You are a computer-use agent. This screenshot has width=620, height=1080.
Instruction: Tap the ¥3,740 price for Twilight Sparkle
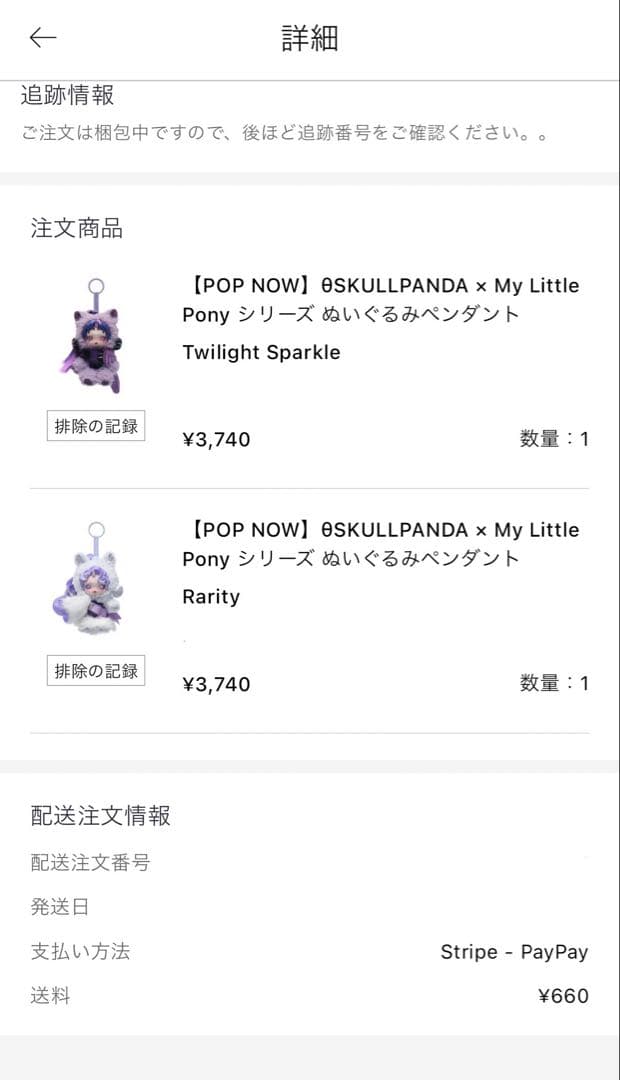[x=216, y=438]
